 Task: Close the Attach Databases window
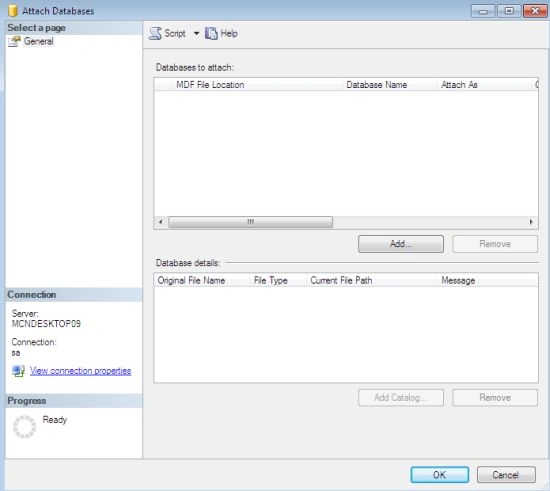point(535,11)
